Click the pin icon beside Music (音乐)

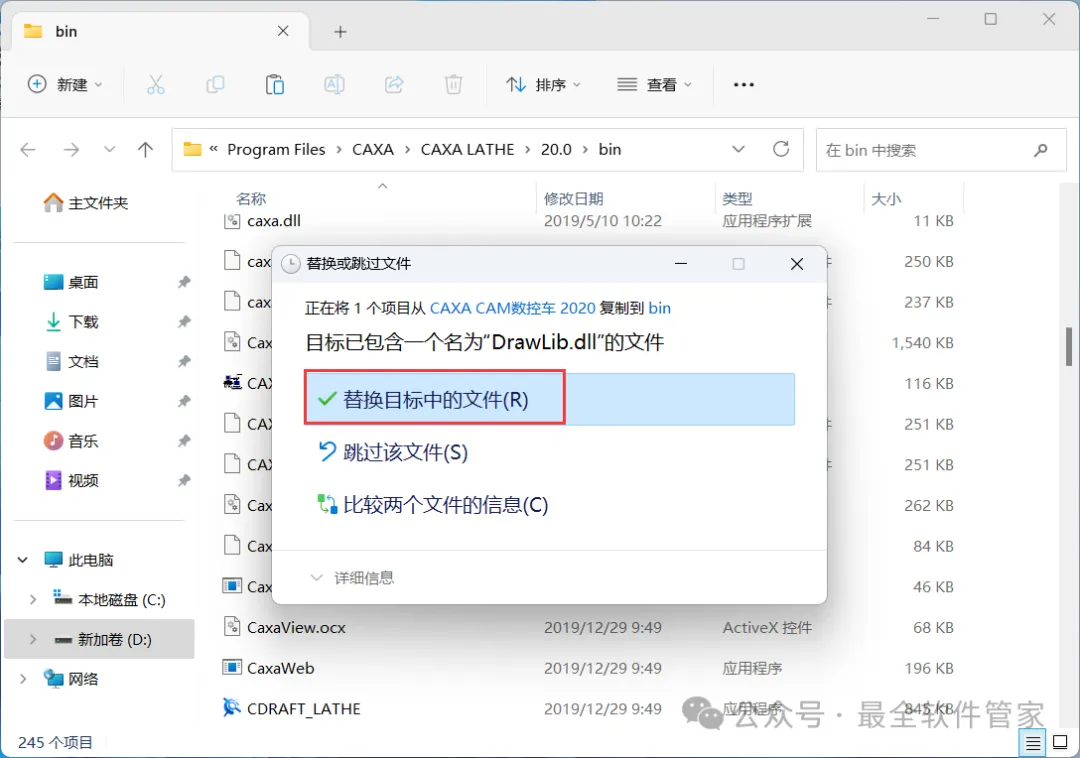pos(184,441)
